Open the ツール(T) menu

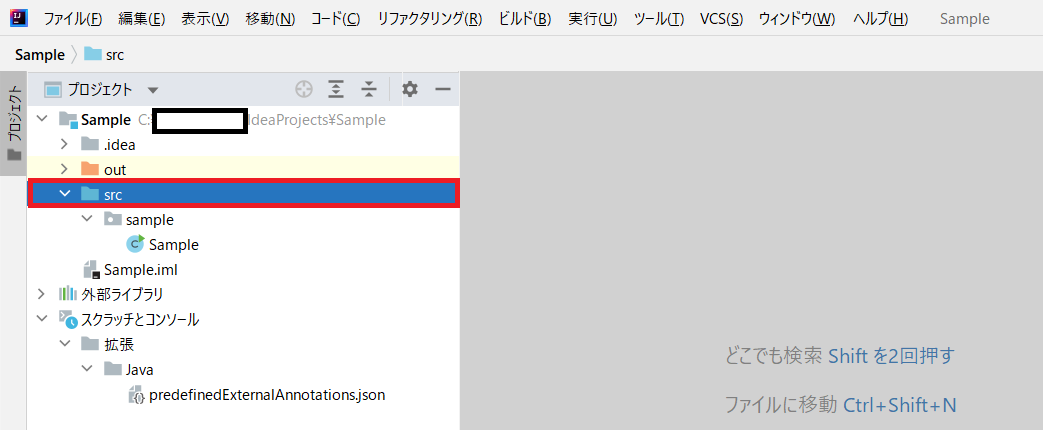659,19
